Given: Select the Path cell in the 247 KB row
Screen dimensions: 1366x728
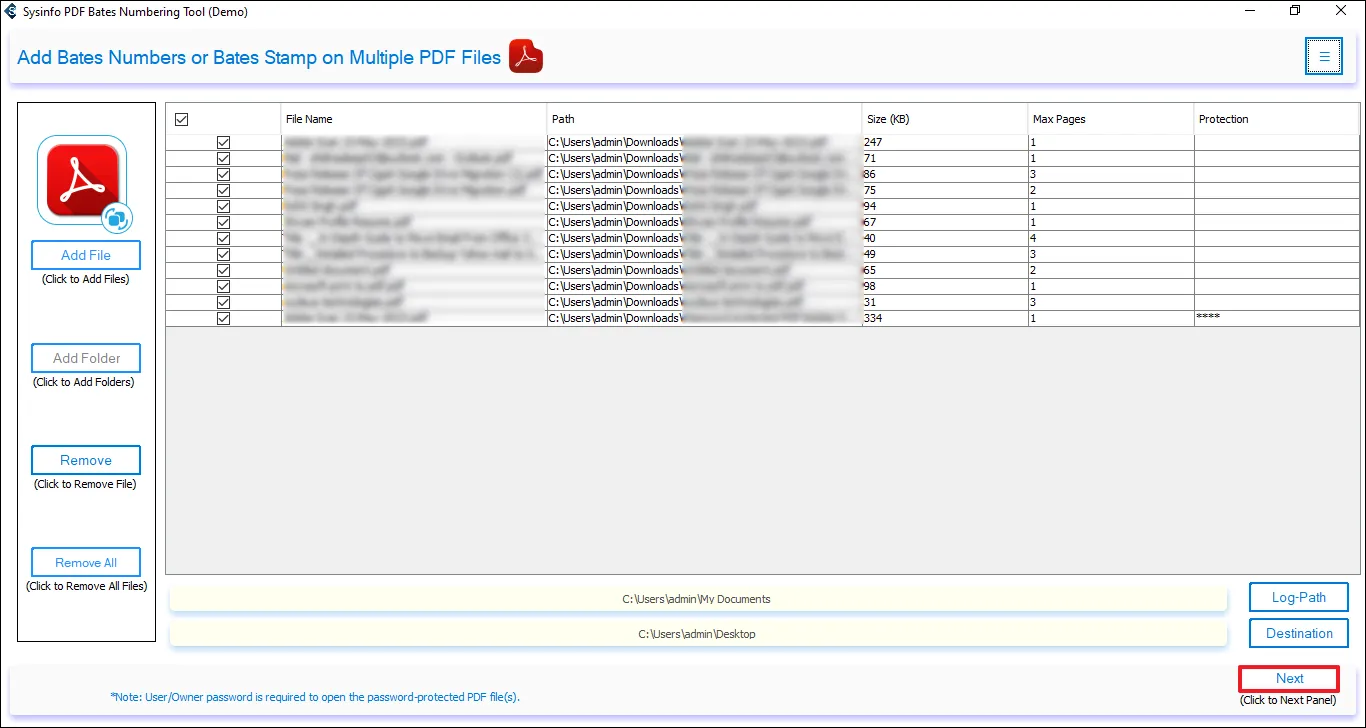Looking at the screenshot, I should pos(704,143).
